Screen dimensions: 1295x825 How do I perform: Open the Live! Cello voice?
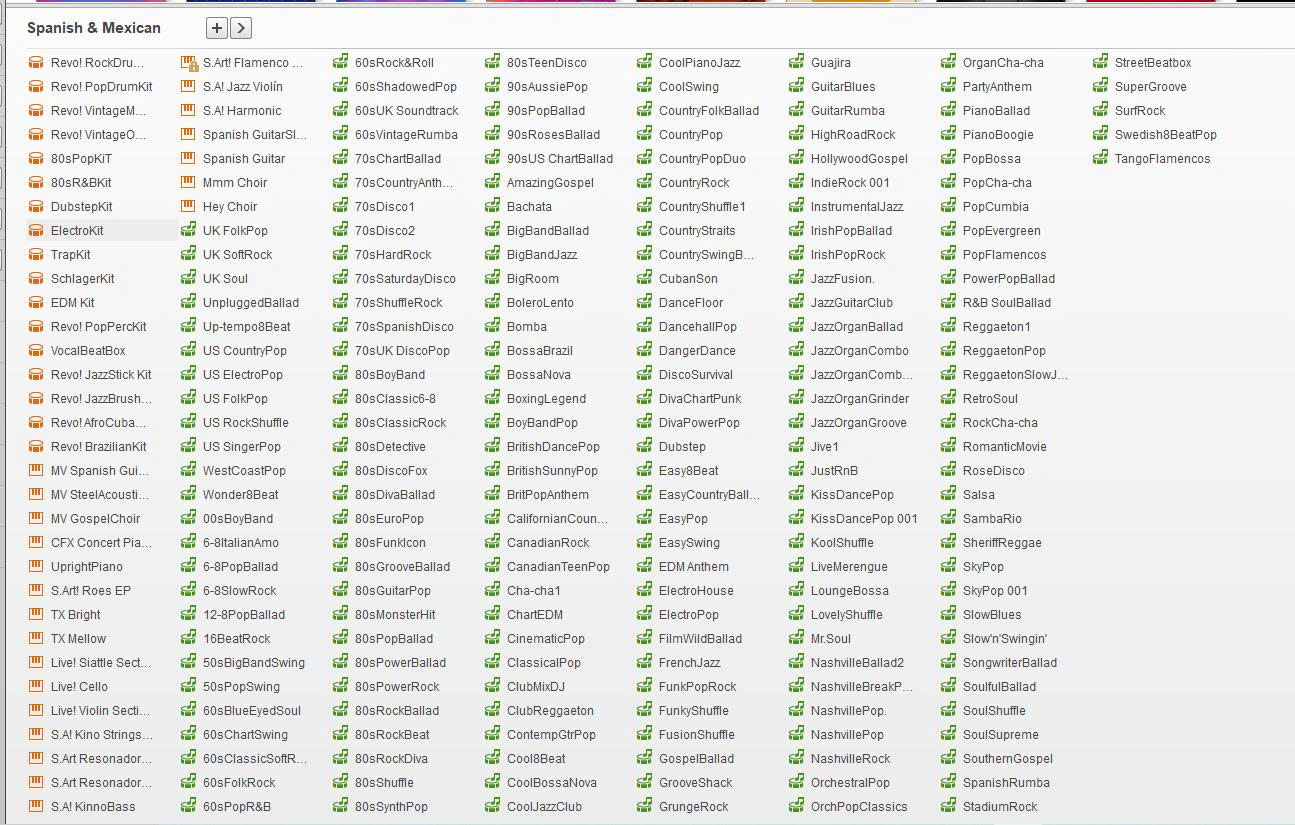79,687
